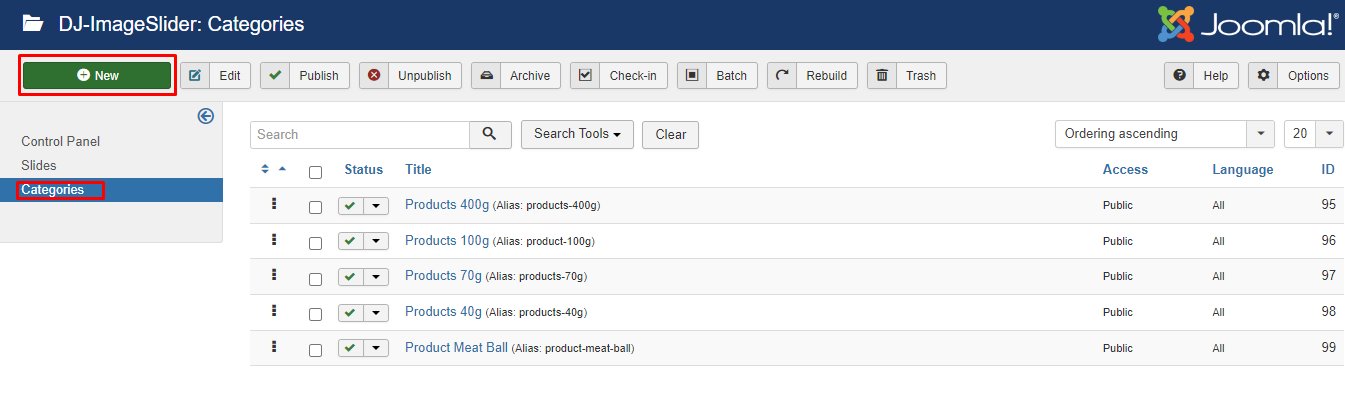Open Options with the gear icon

(1263, 75)
